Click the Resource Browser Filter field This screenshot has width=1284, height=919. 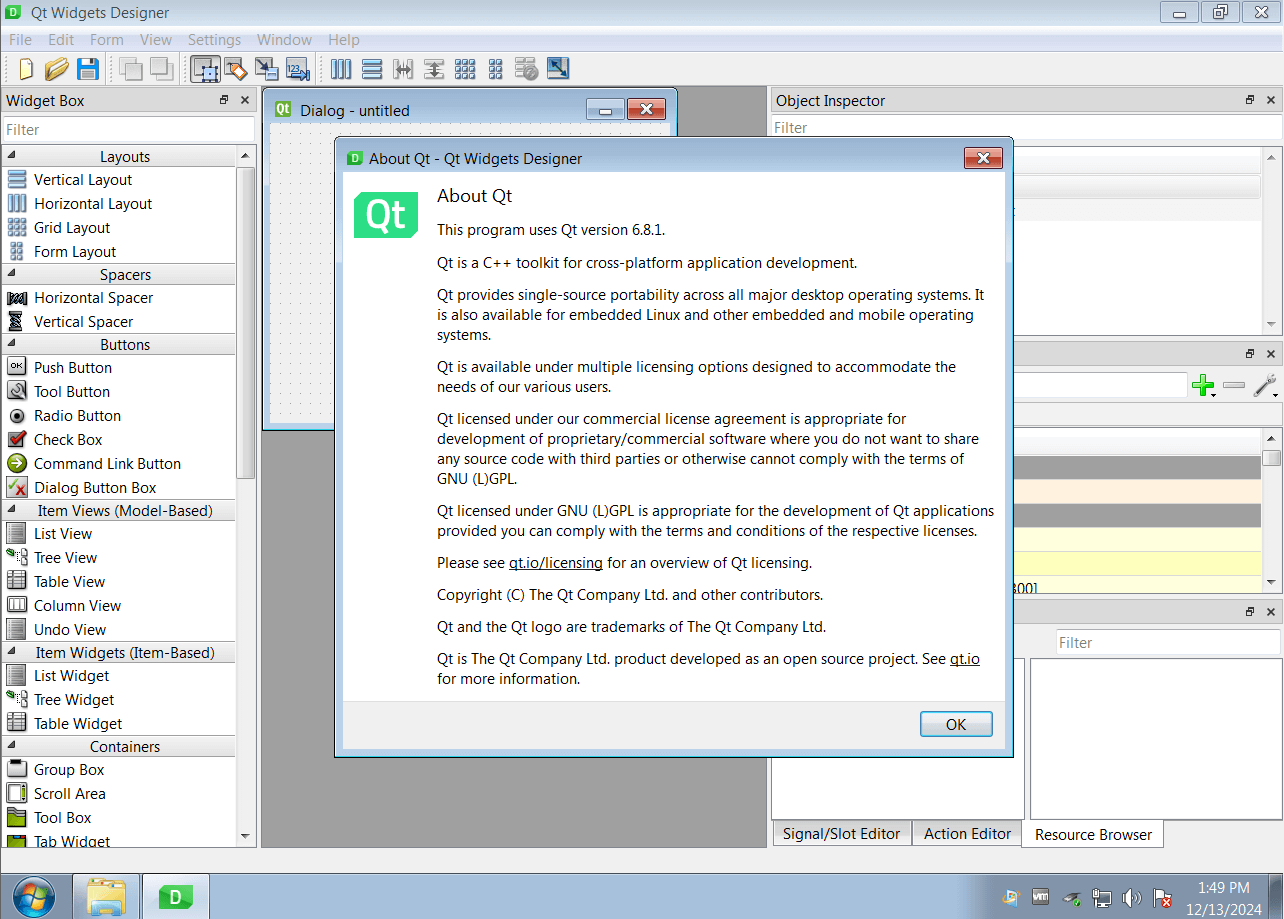1168,643
